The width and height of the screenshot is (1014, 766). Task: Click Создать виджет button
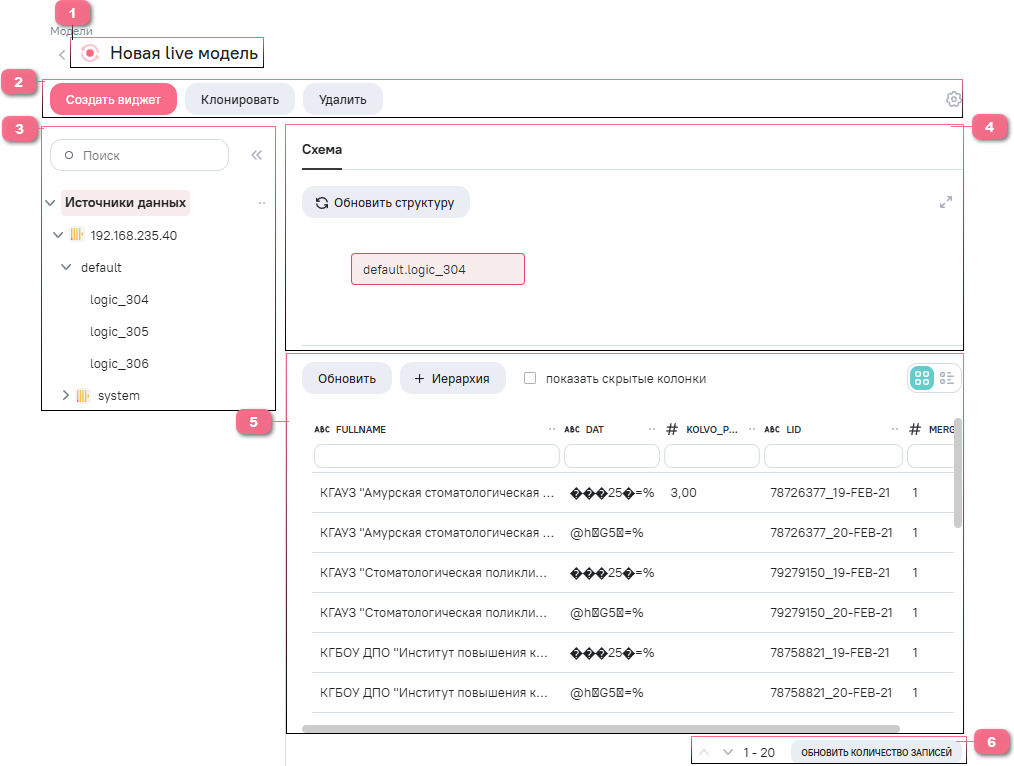113,100
